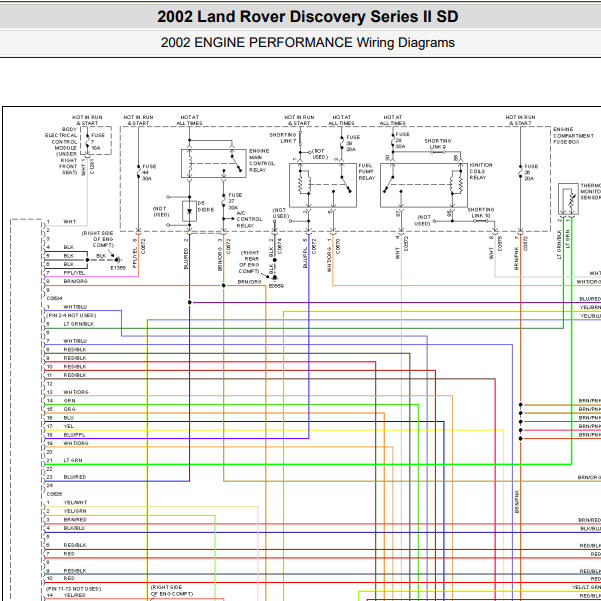Click the 'A/C CONTROL RELAY' label
Viewport: 601px width, 601px height.
249,219
